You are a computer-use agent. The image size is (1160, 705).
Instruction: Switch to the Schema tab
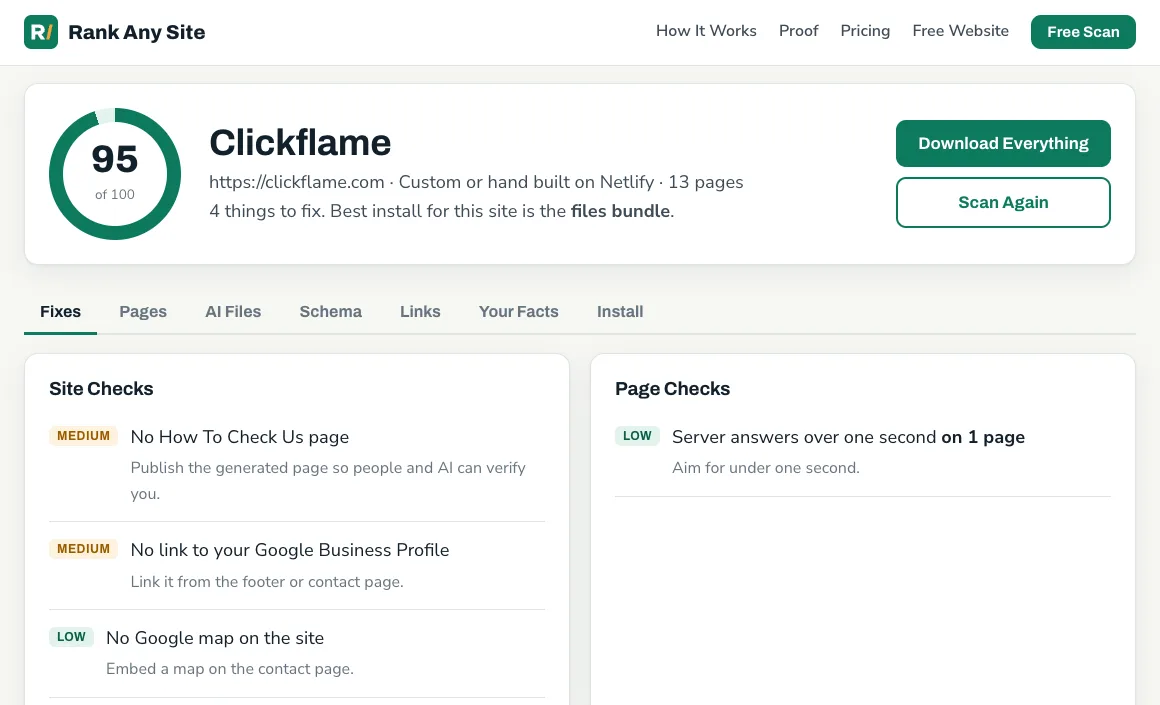[331, 311]
